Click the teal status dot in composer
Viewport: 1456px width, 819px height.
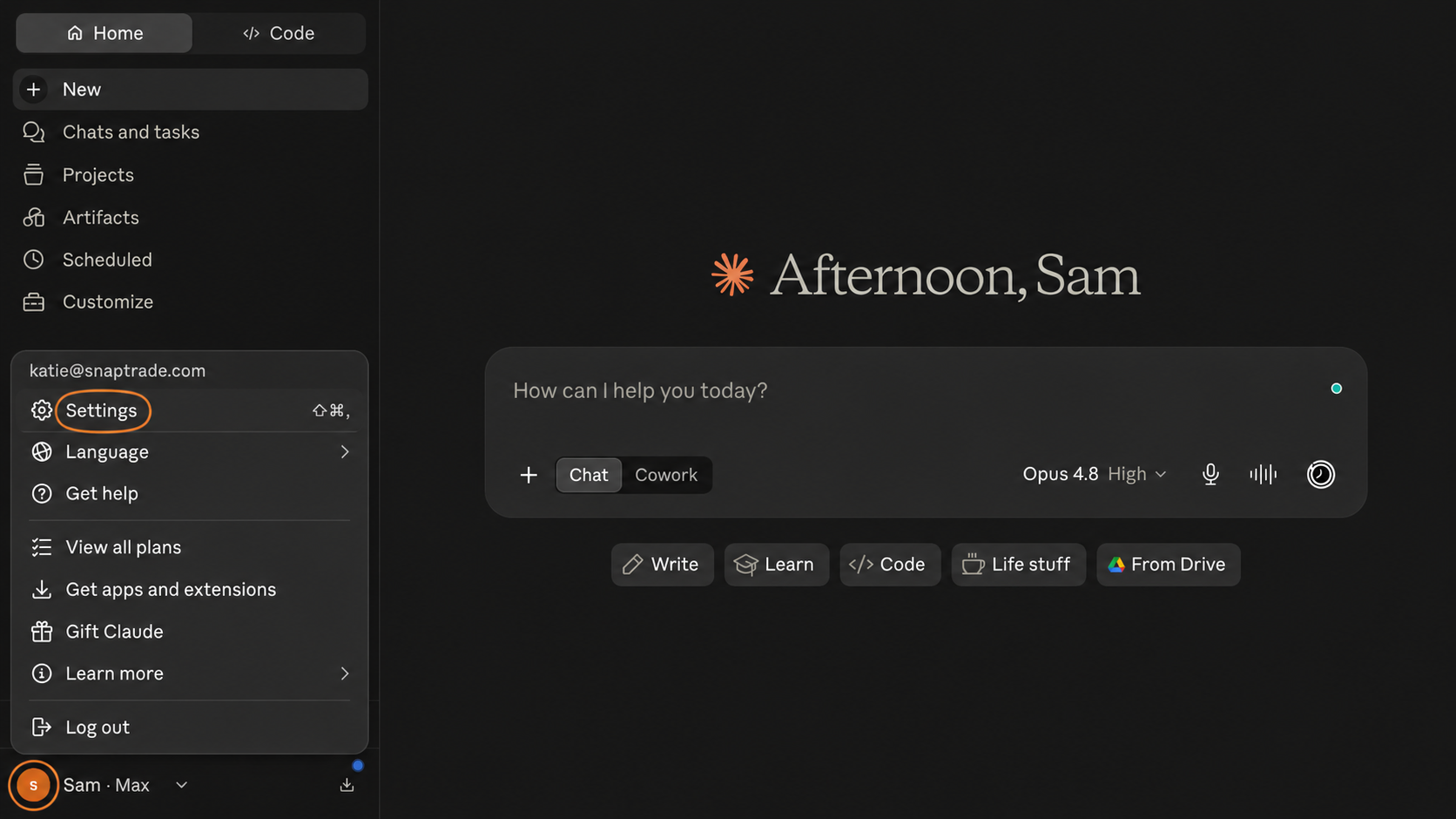1336,389
